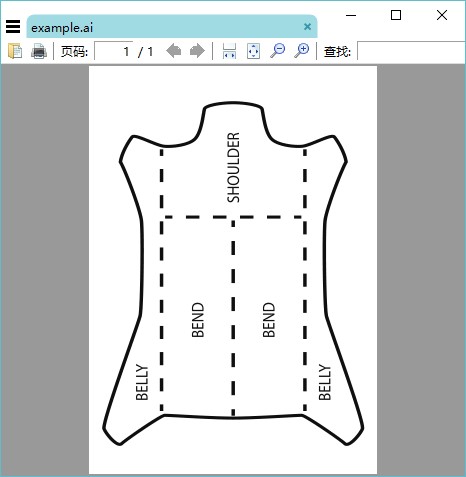Screen dimensions: 466x477
Task: Click the fit page icon
Action: coord(253,51)
